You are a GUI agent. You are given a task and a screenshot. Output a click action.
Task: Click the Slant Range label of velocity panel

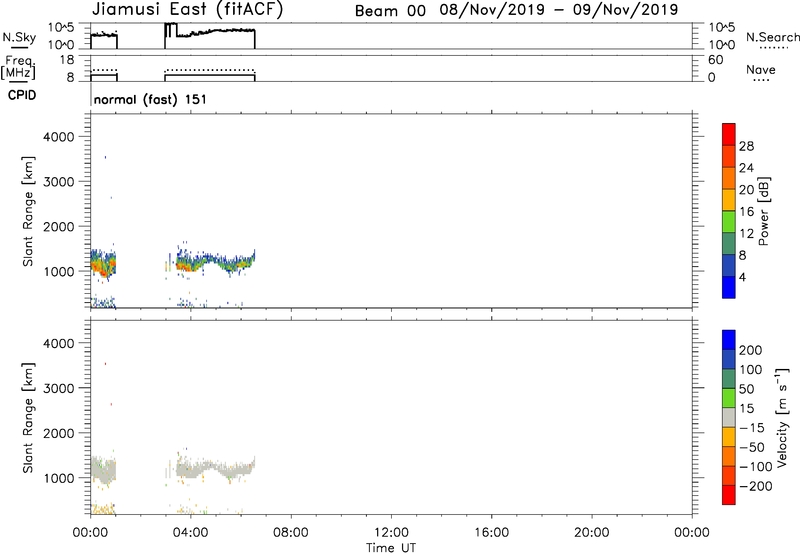(28, 418)
